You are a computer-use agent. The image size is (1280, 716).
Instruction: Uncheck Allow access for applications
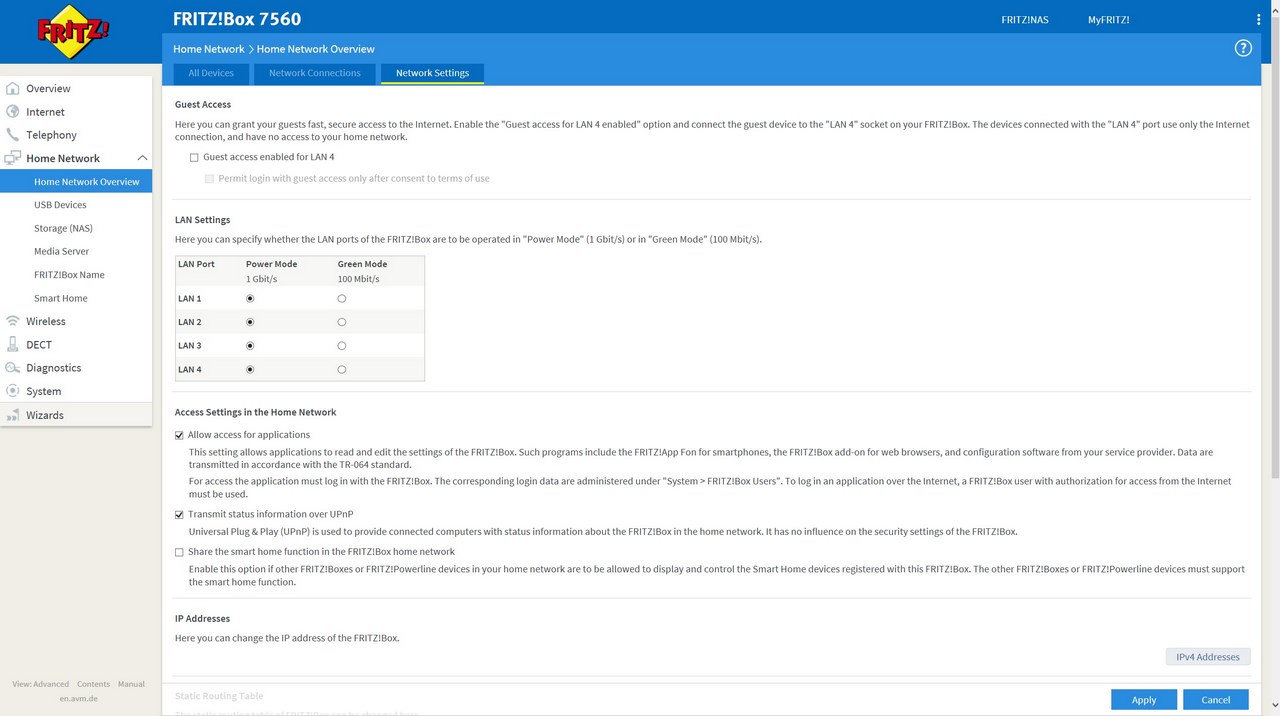pos(179,435)
